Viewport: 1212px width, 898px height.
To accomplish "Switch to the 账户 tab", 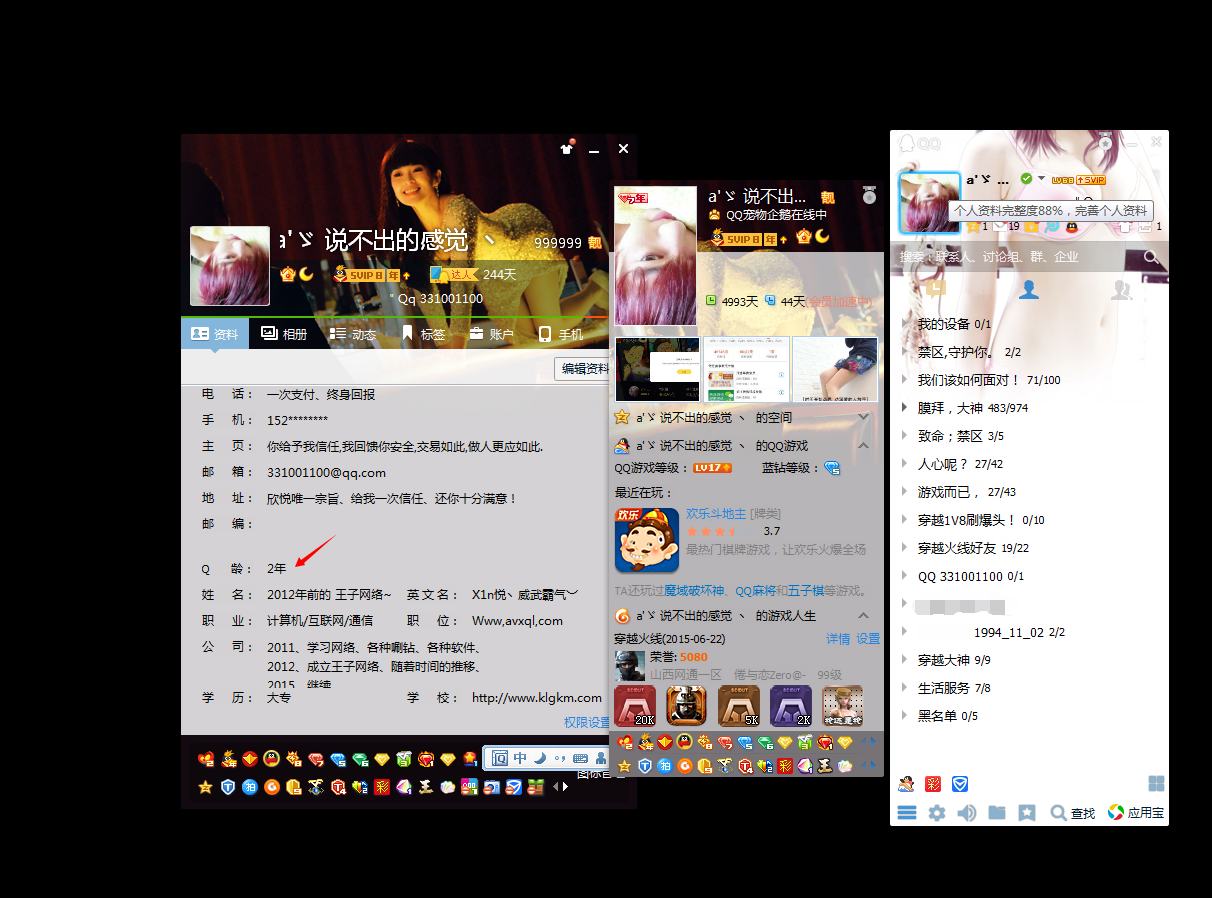I will coord(491,334).
